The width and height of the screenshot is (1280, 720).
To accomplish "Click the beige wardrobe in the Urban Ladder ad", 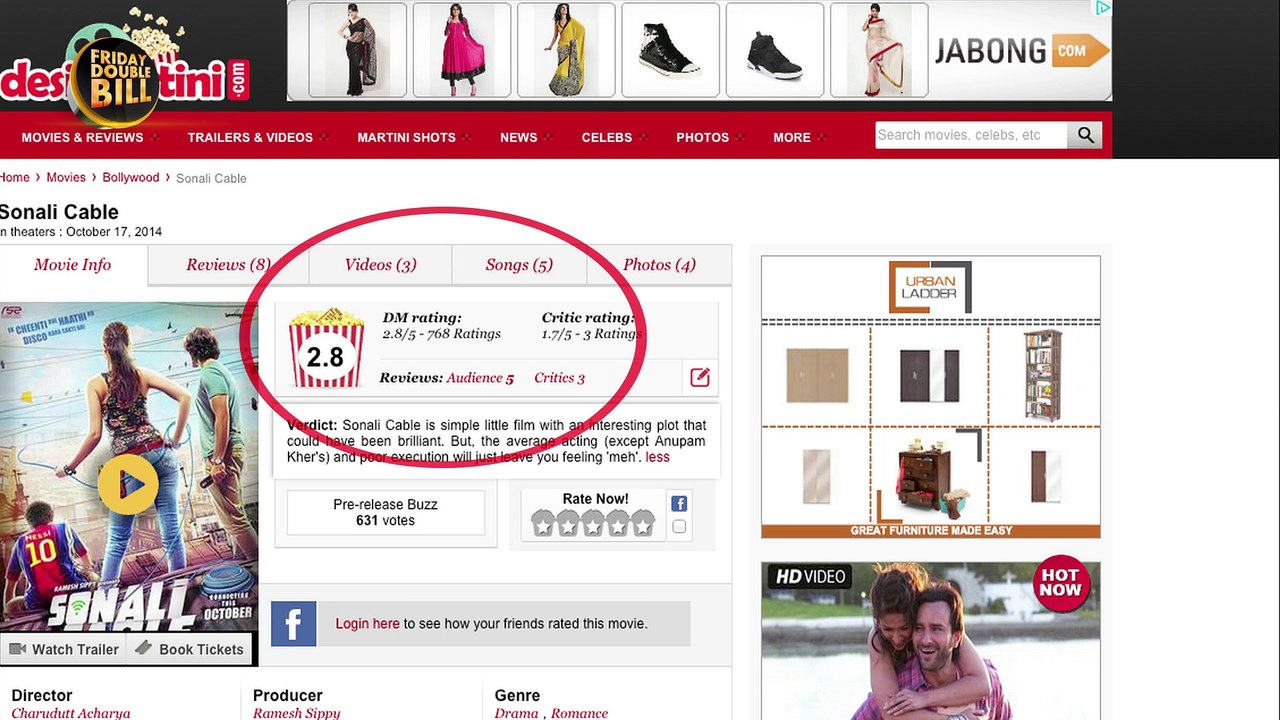I will pyautogui.click(x=817, y=375).
